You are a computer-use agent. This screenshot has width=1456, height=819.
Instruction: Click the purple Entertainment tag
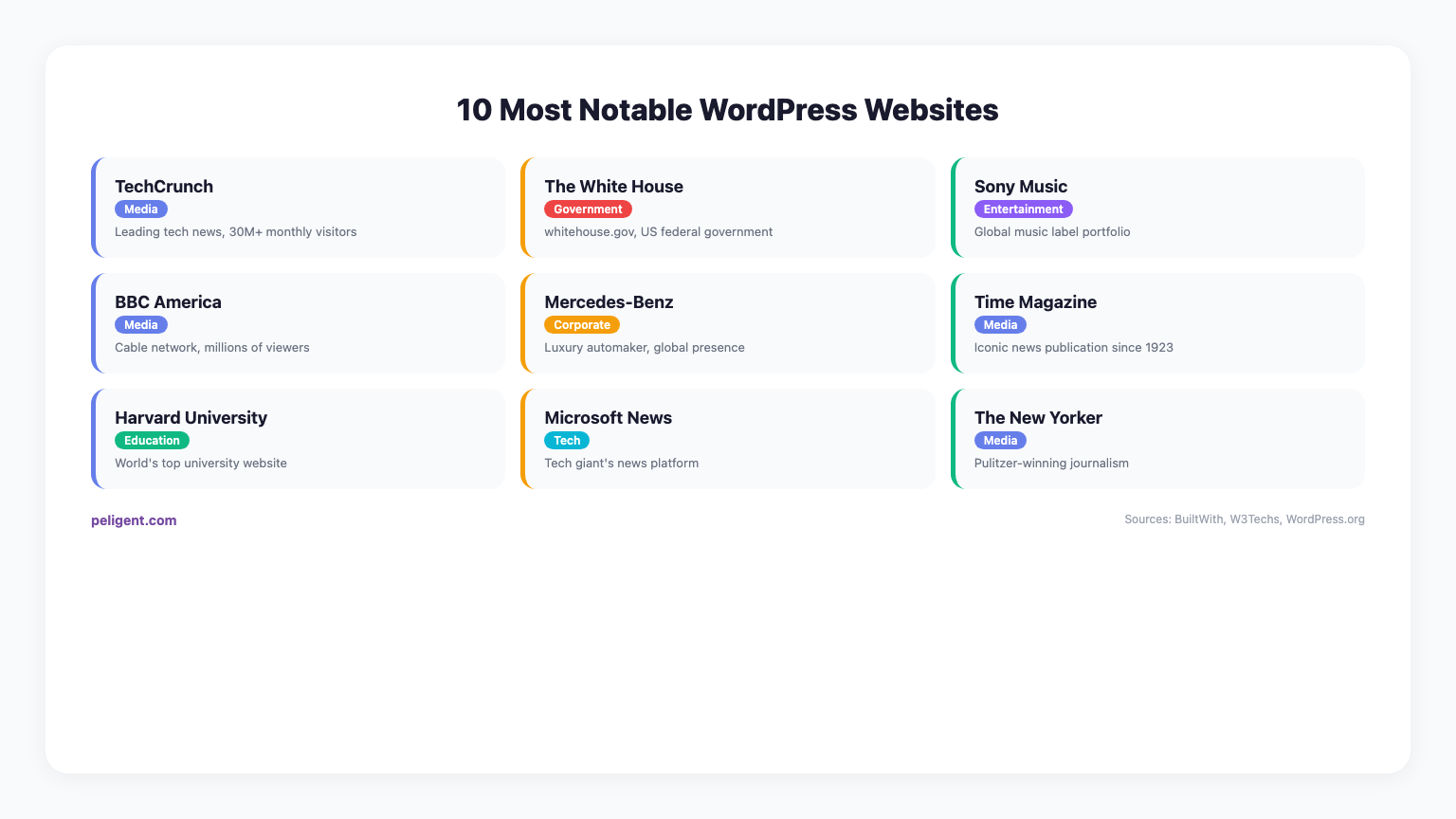click(x=1024, y=209)
